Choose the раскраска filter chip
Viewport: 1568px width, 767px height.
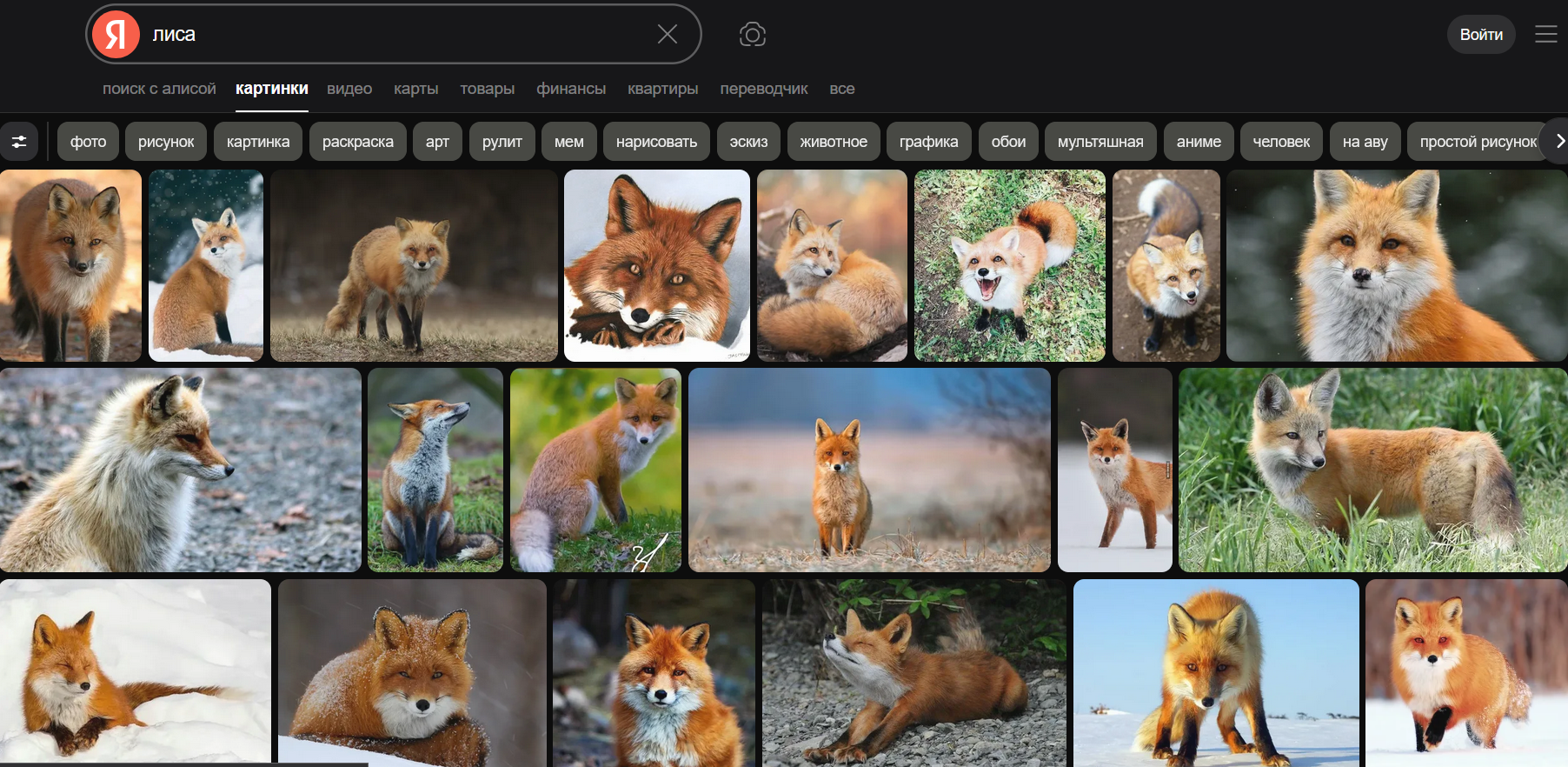pyautogui.click(x=358, y=141)
